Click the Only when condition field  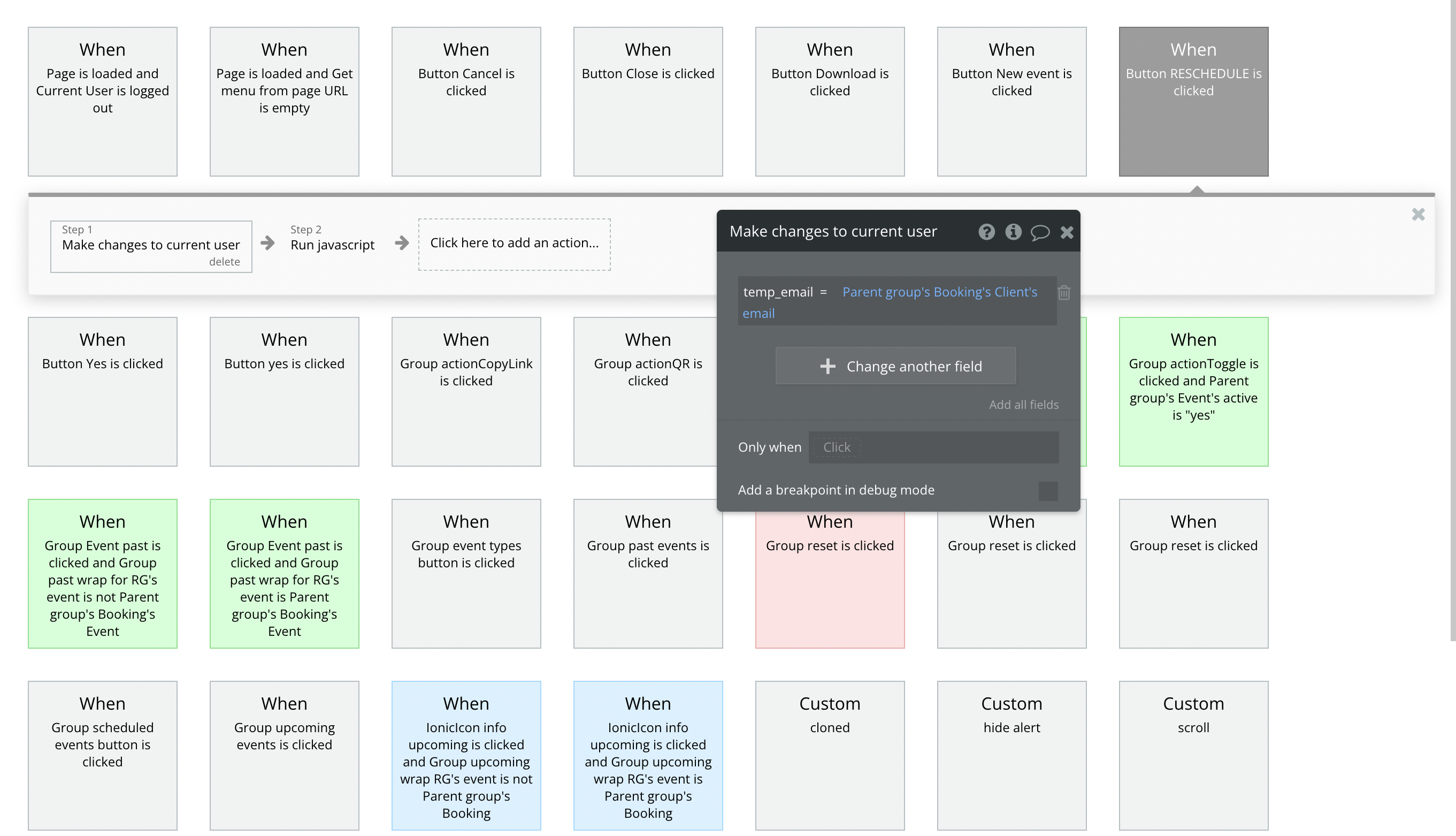pos(933,447)
